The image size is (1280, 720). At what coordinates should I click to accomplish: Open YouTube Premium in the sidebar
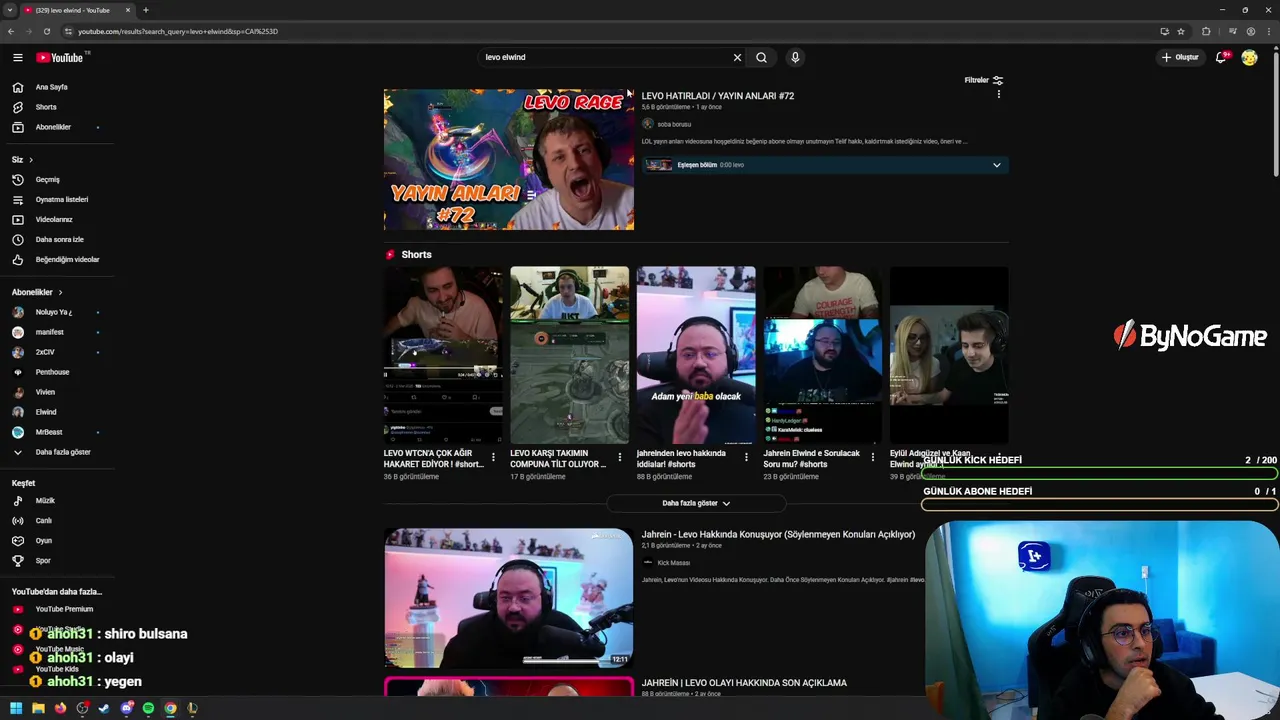[x=64, y=609]
